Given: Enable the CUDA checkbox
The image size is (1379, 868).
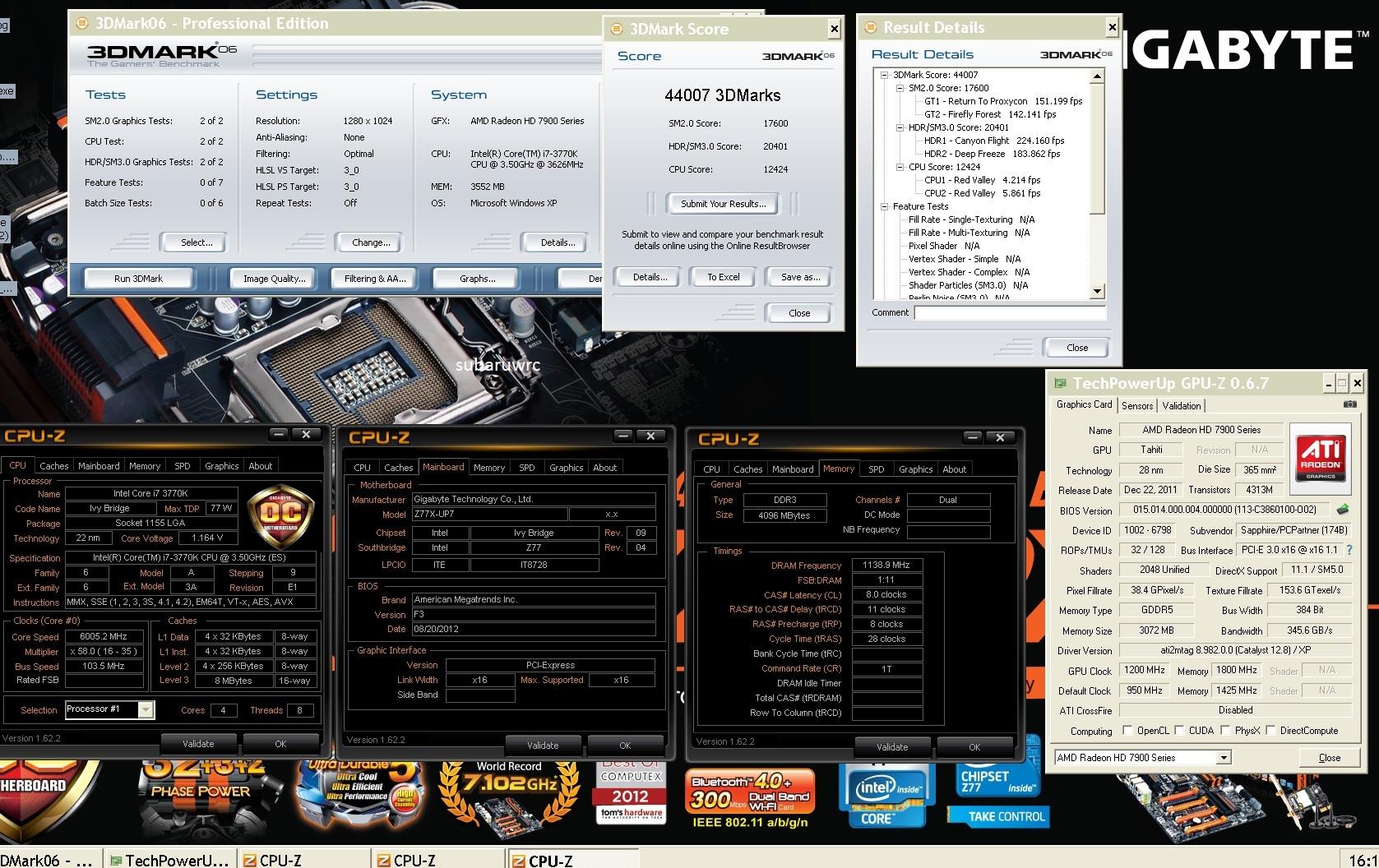Looking at the screenshot, I should 1179,730.
